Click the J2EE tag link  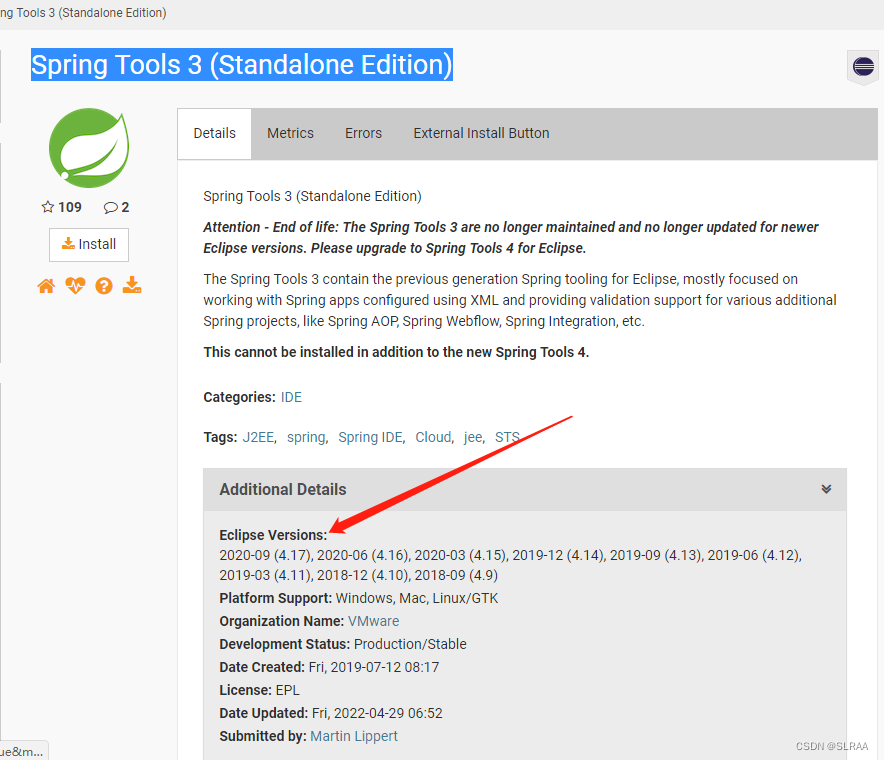tap(258, 438)
